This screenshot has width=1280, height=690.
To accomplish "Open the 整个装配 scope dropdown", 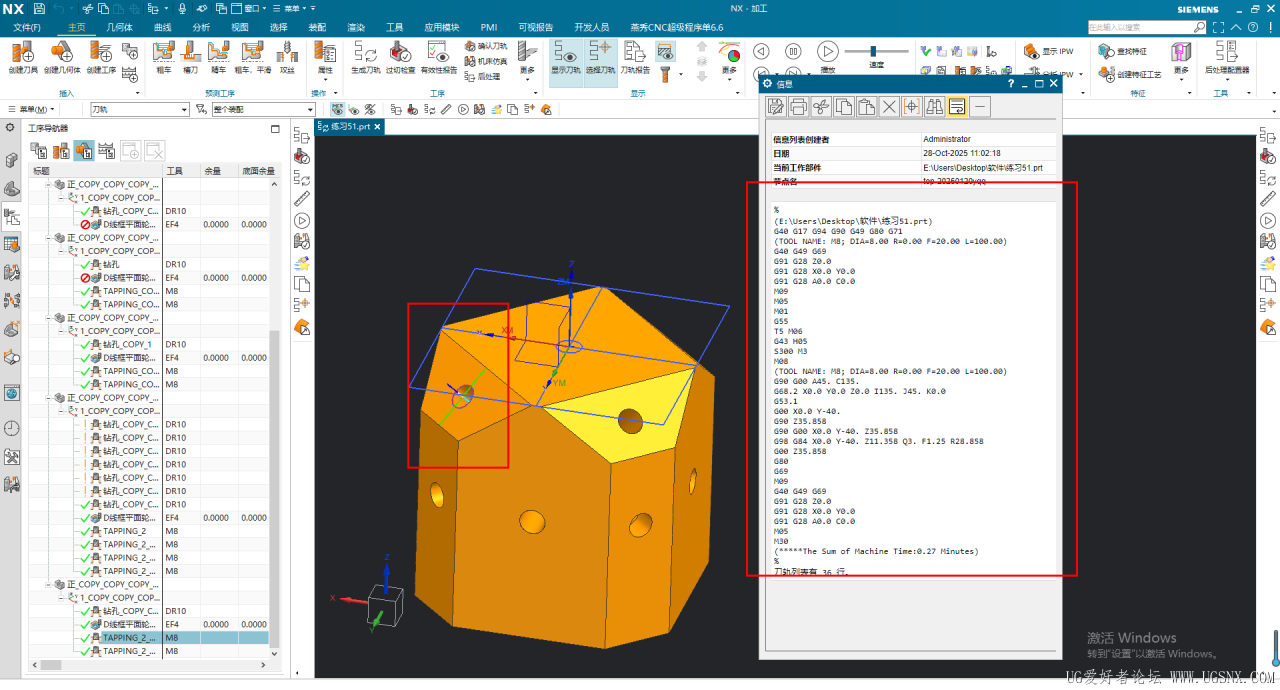I will tap(309, 110).
